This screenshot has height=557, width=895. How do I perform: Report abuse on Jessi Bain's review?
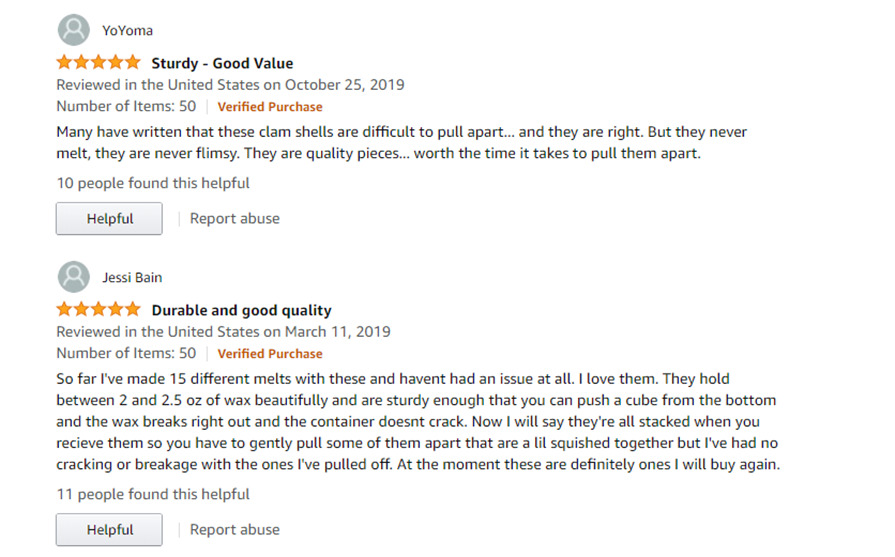235,530
